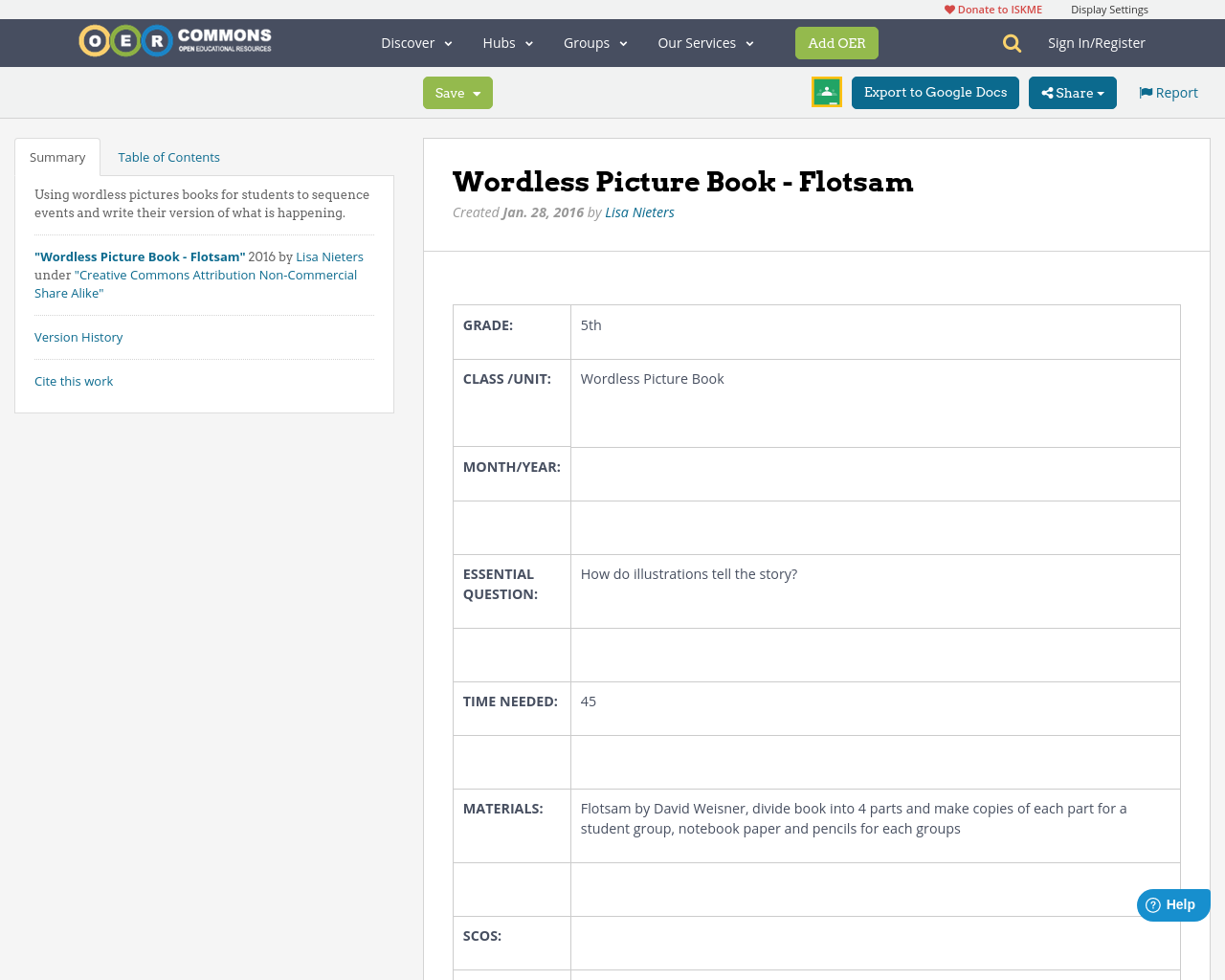Click the Add OER button
Image resolution: width=1225 pixels, height=980 pixels.
click(x=836, y=43)
